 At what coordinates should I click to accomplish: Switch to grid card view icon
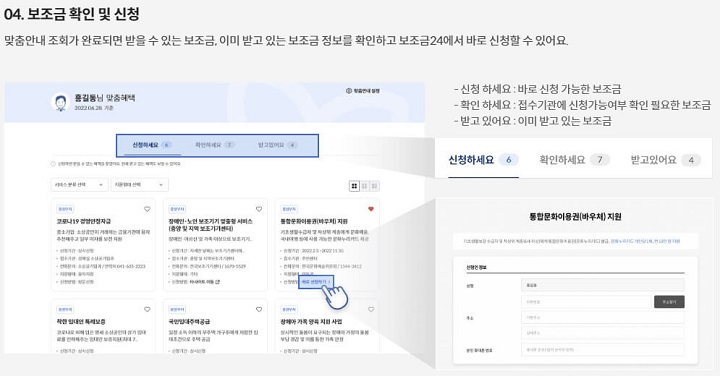pyautogui.click(x=354, y=186)
